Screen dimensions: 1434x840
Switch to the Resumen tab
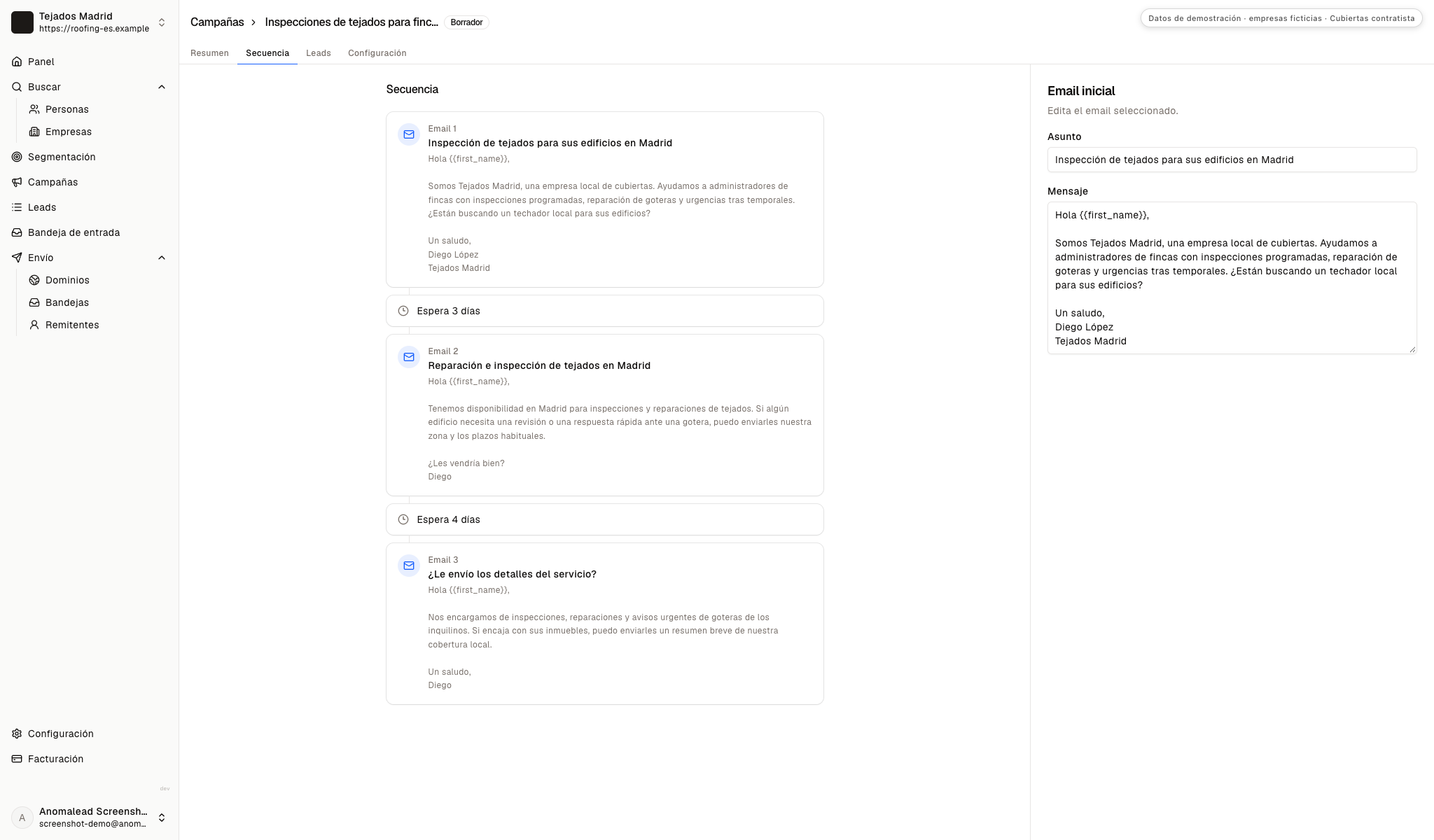[209, 53]
